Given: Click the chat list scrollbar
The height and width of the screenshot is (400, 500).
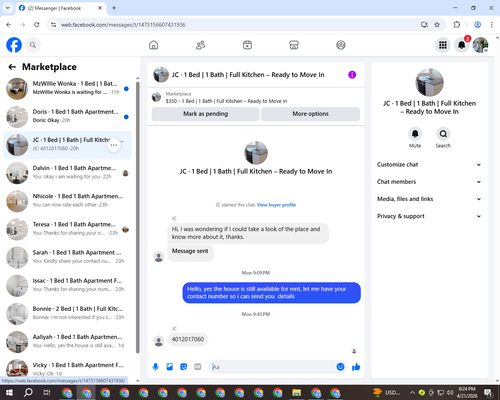Looking at the screenshot, I should (x=138, y=217).
